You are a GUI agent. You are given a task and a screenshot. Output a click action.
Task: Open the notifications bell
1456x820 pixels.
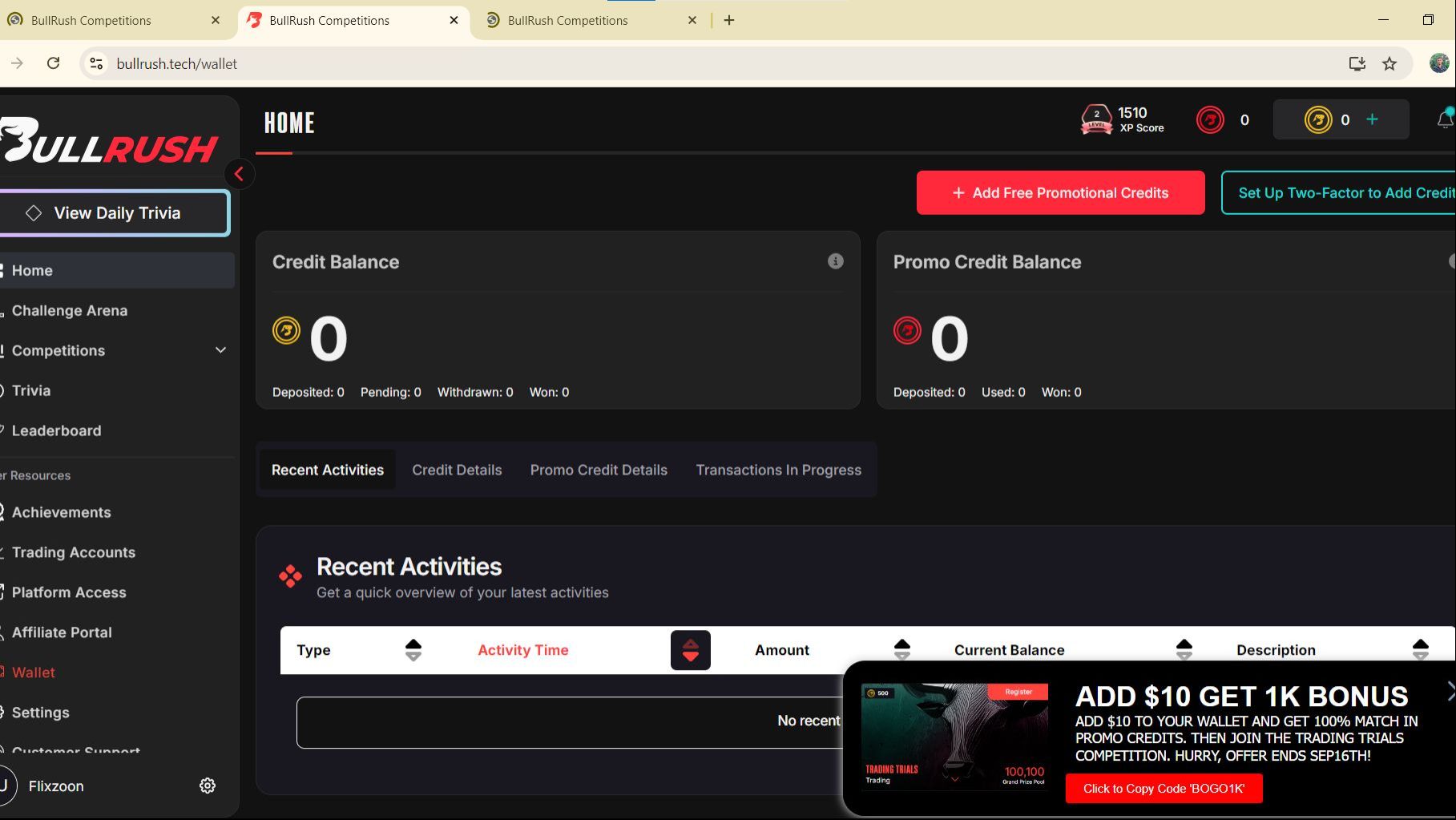tap(1446, 119)
